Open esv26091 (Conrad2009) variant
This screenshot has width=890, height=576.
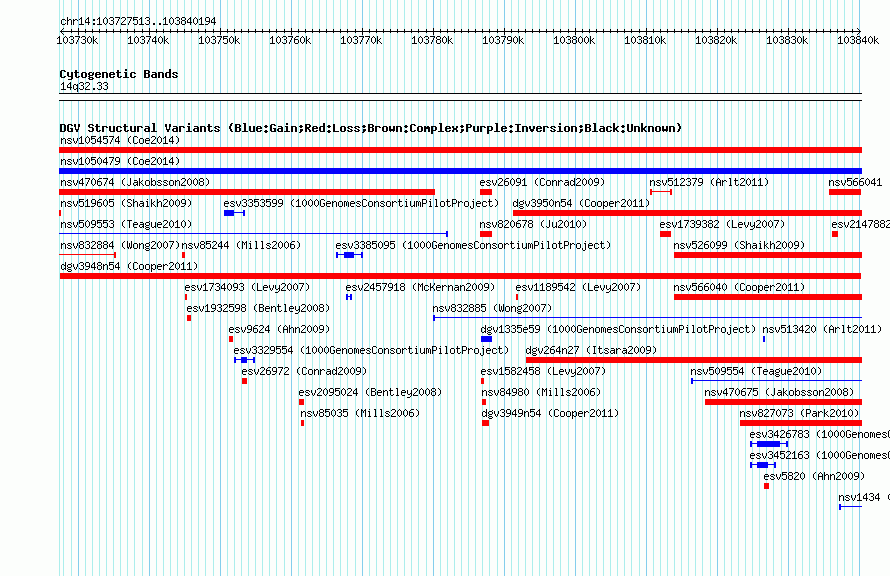(542, 182)
